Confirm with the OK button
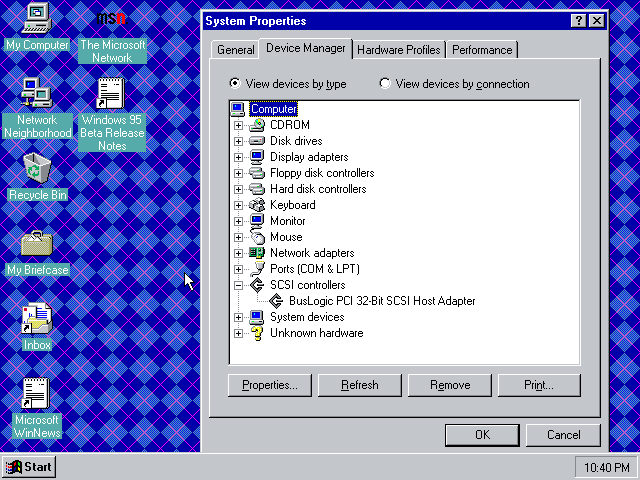The width and height of the screenshot is (640, 480). coord(482,435)
